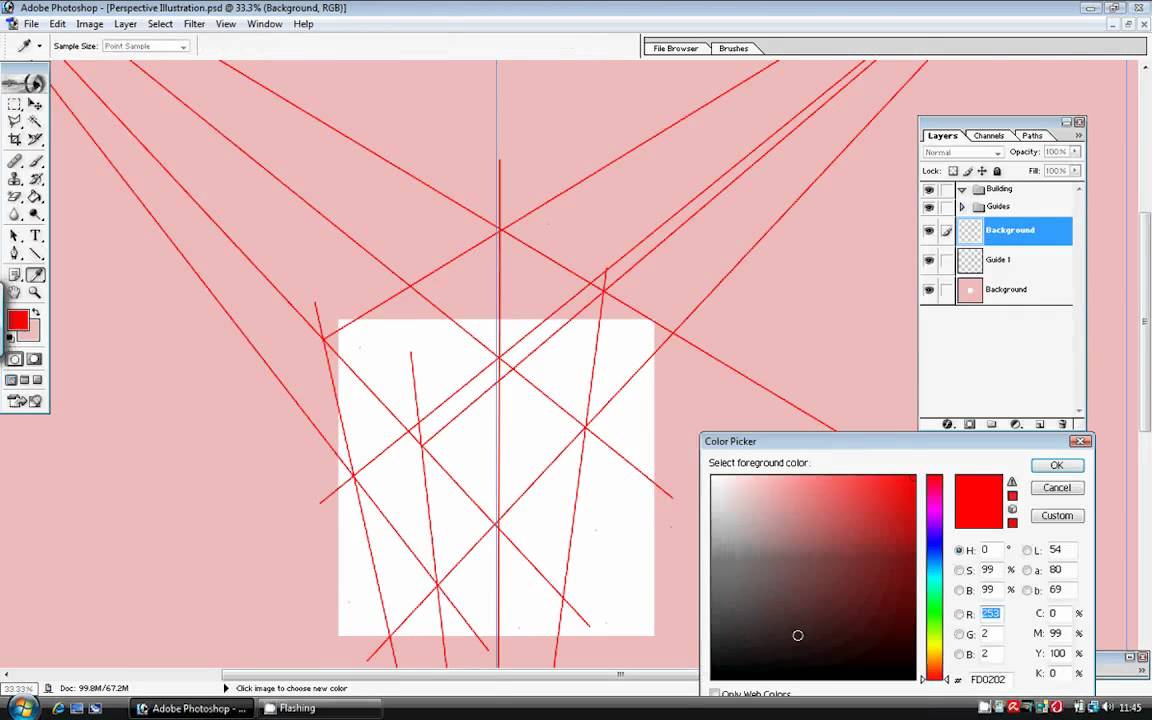The image size is (1152, 720).
Task: Hide the Guide 1 layer
Action: pos(929,260)
